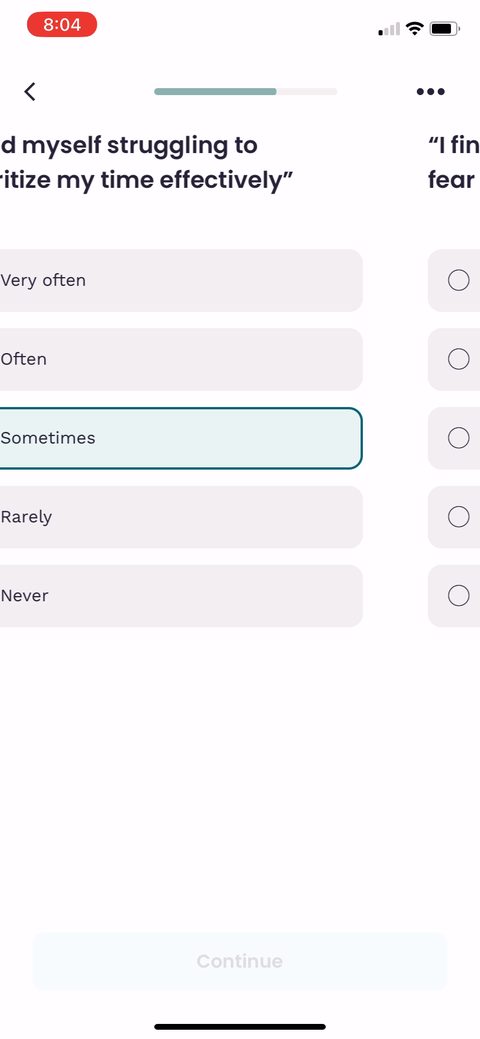Image resolution: width=480 pixels, height=1039 pixels.
Task: Tap the Continue button
Action: click(240, 961)
